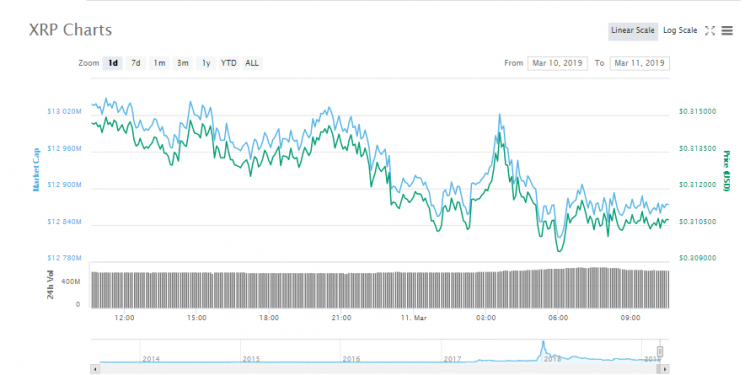Click the 03:00 time axis label
The image size is (750, 375).
pos(486,317)
